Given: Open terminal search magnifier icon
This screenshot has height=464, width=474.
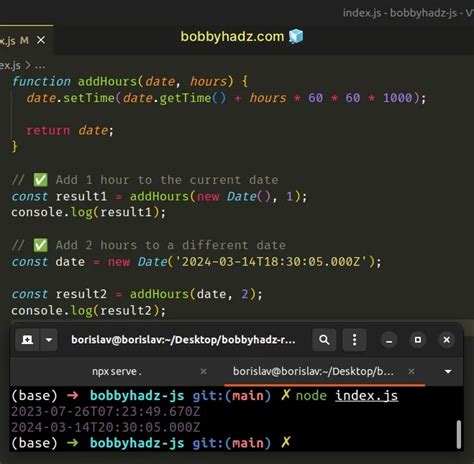Looking at the screenshot, I should point(324,340).
